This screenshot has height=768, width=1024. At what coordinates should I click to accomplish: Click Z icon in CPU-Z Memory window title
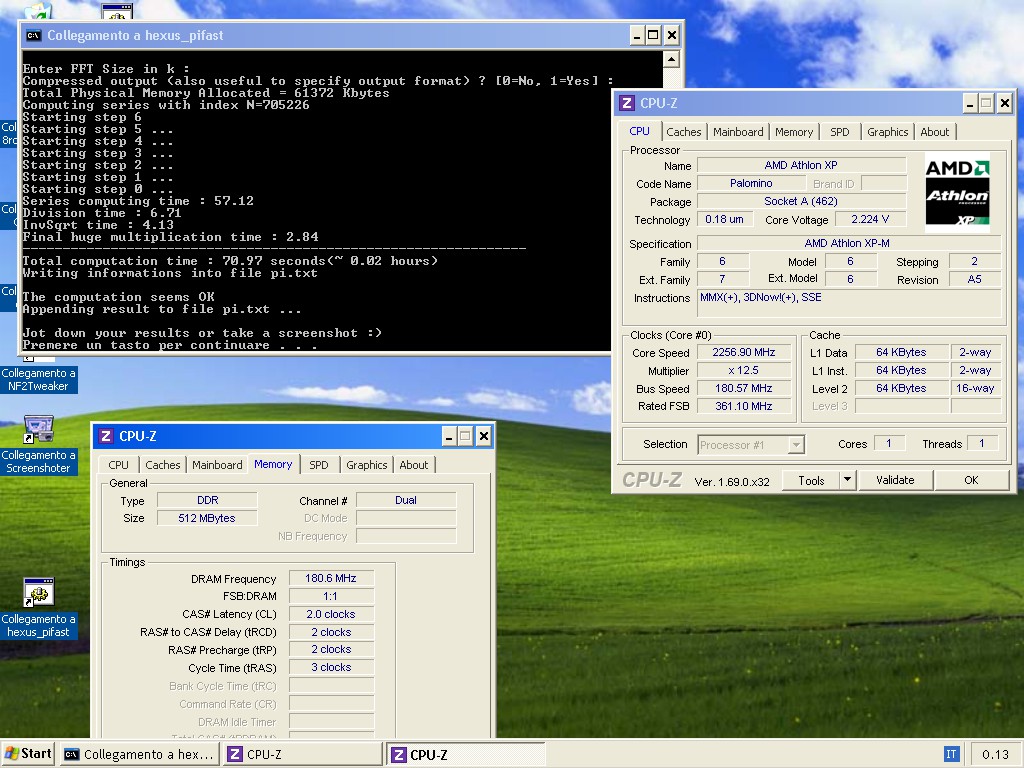point(106,436)
